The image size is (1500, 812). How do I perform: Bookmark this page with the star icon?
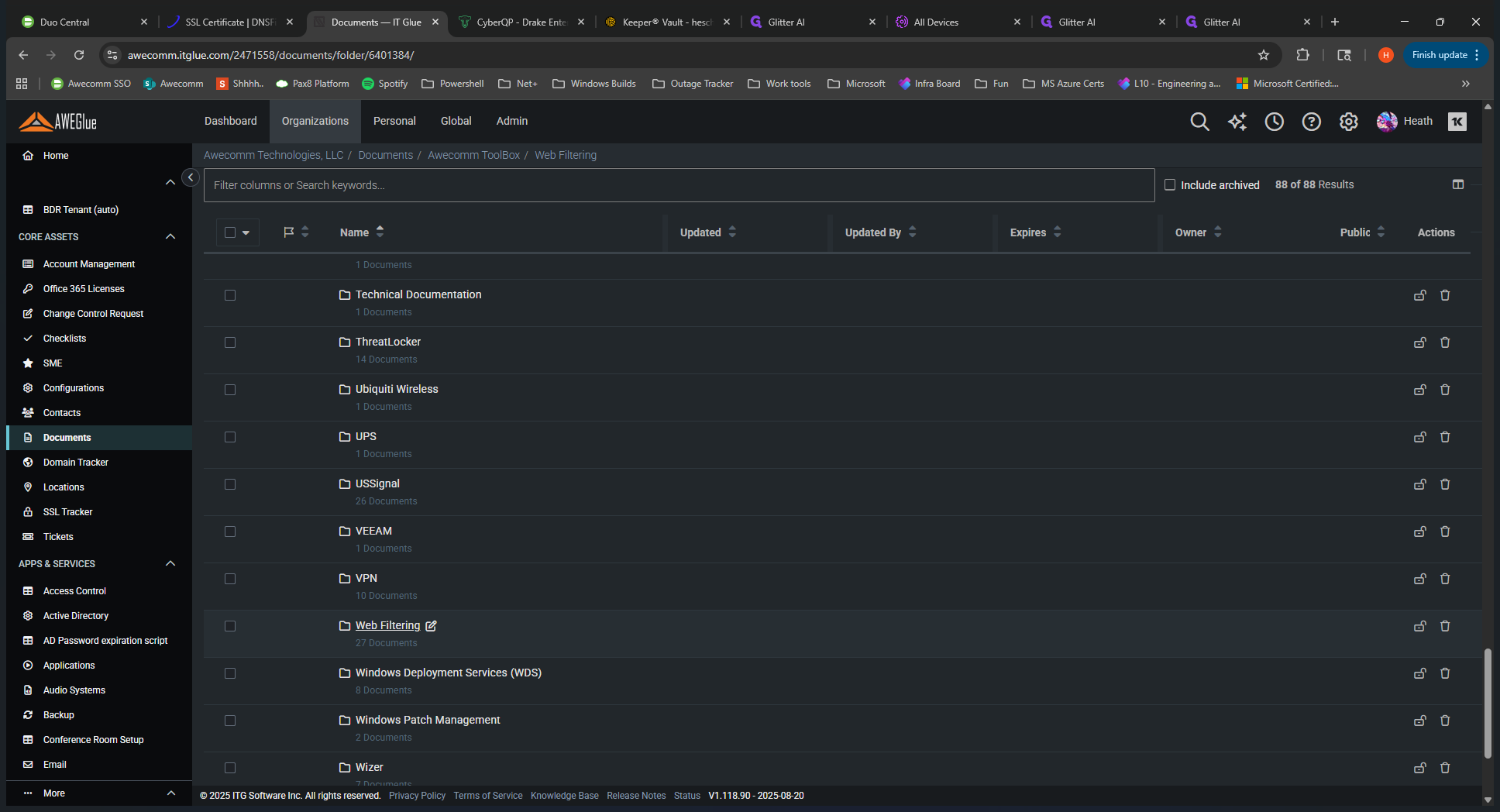click(1264, 55)
